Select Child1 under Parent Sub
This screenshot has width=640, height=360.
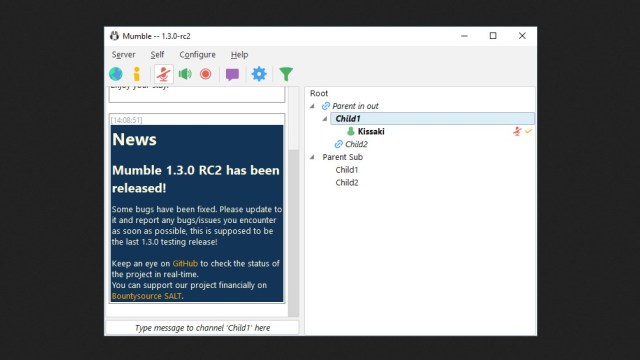coord(347,170)
